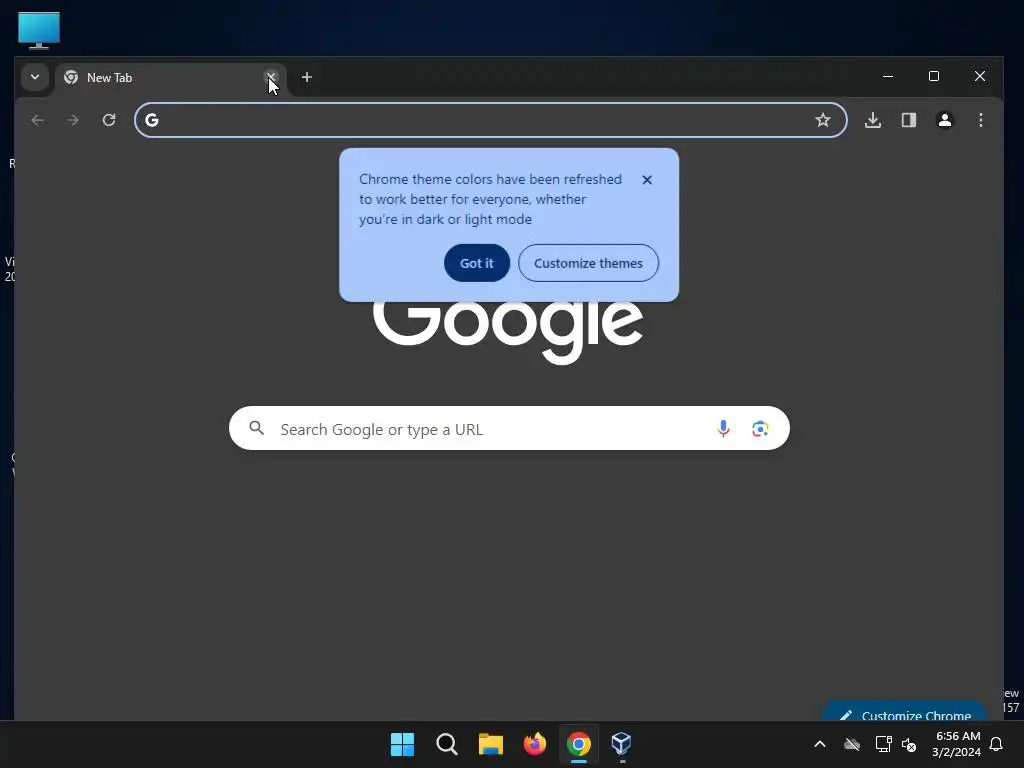The width and height of the screenshot is (1024, 768).
Task: Click the Customize themes button
Action: coord(588,263)
